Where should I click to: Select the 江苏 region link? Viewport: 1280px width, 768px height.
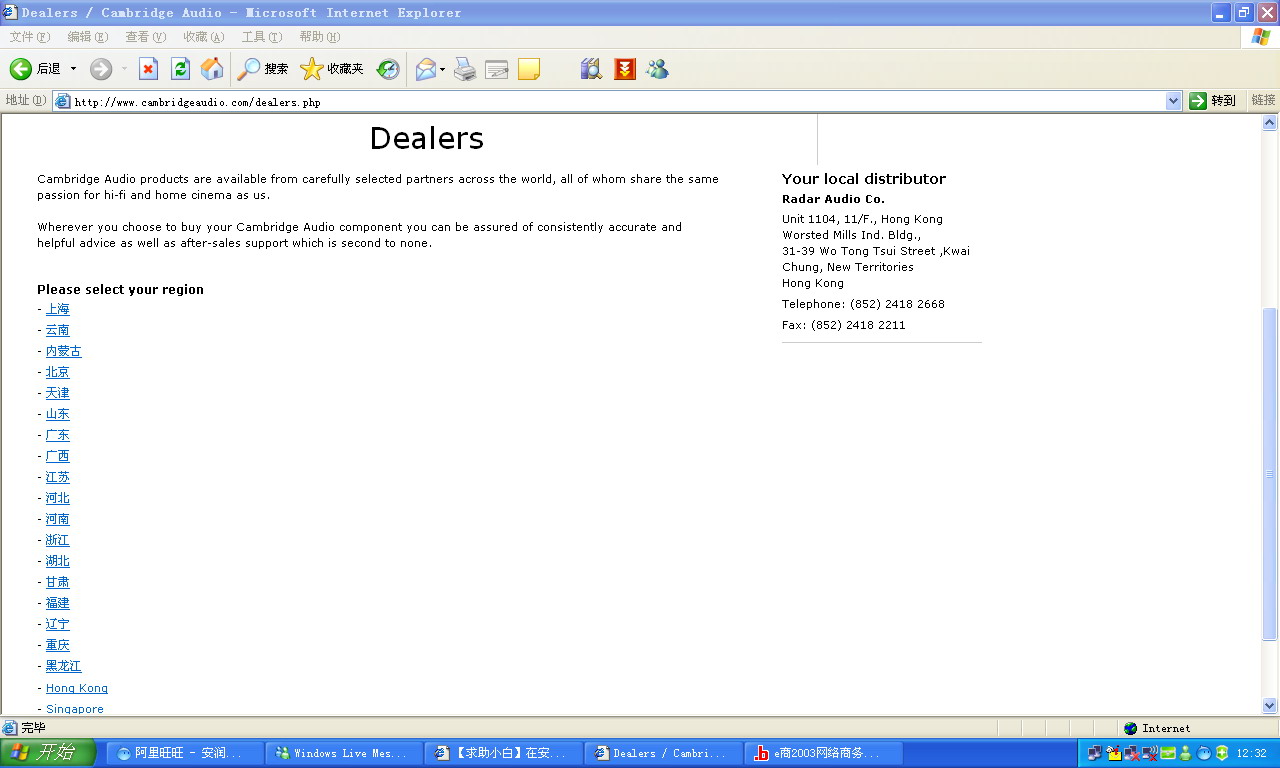(58, 477)
